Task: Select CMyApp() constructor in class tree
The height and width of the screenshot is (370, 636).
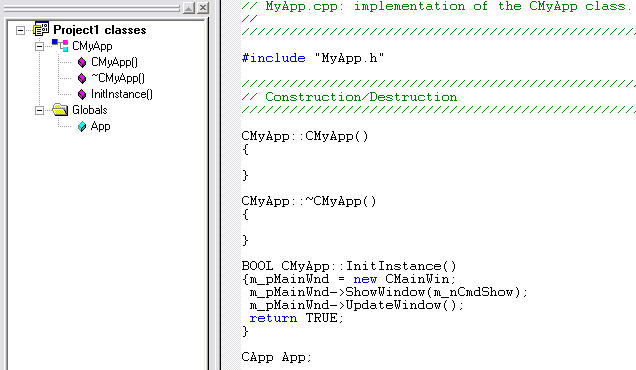Action: click(x=114, y=62)
